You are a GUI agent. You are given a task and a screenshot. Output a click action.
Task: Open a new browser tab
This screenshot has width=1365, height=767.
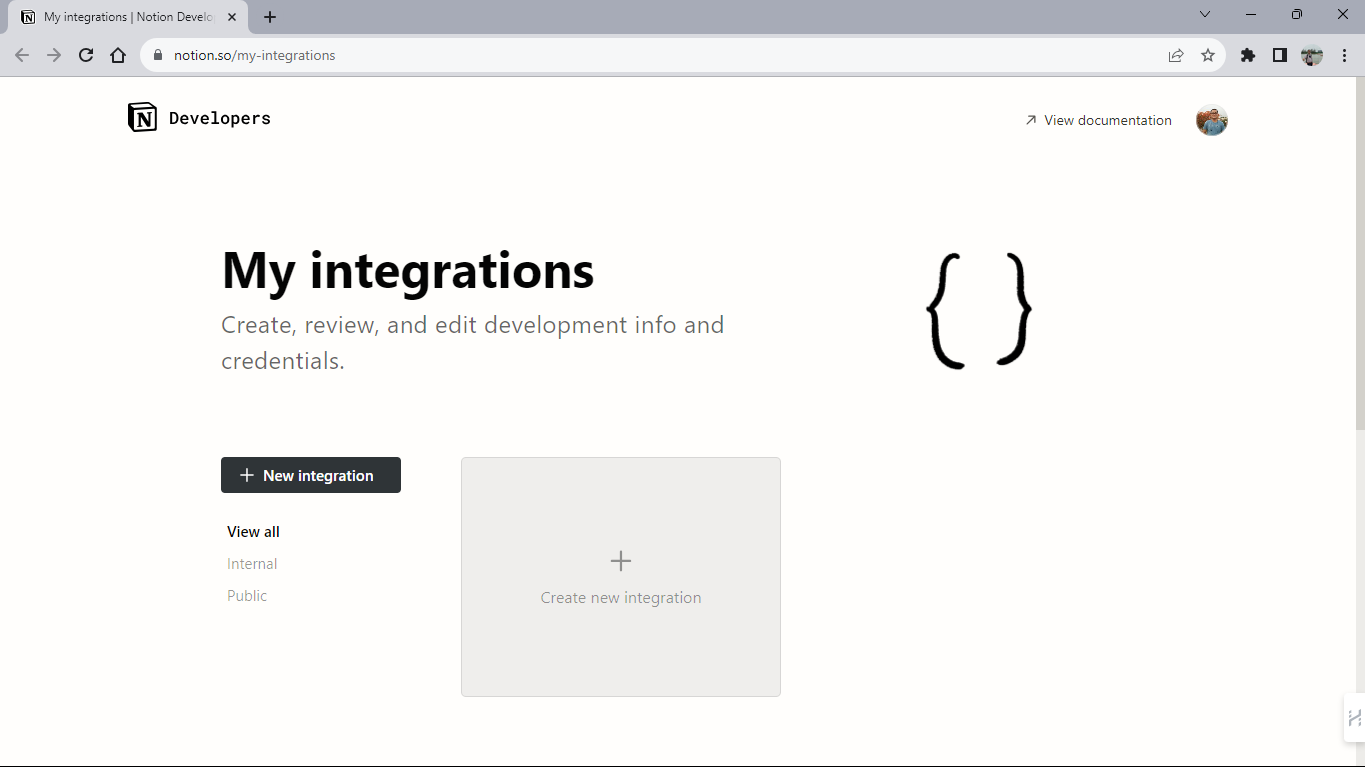pos(270,17)
